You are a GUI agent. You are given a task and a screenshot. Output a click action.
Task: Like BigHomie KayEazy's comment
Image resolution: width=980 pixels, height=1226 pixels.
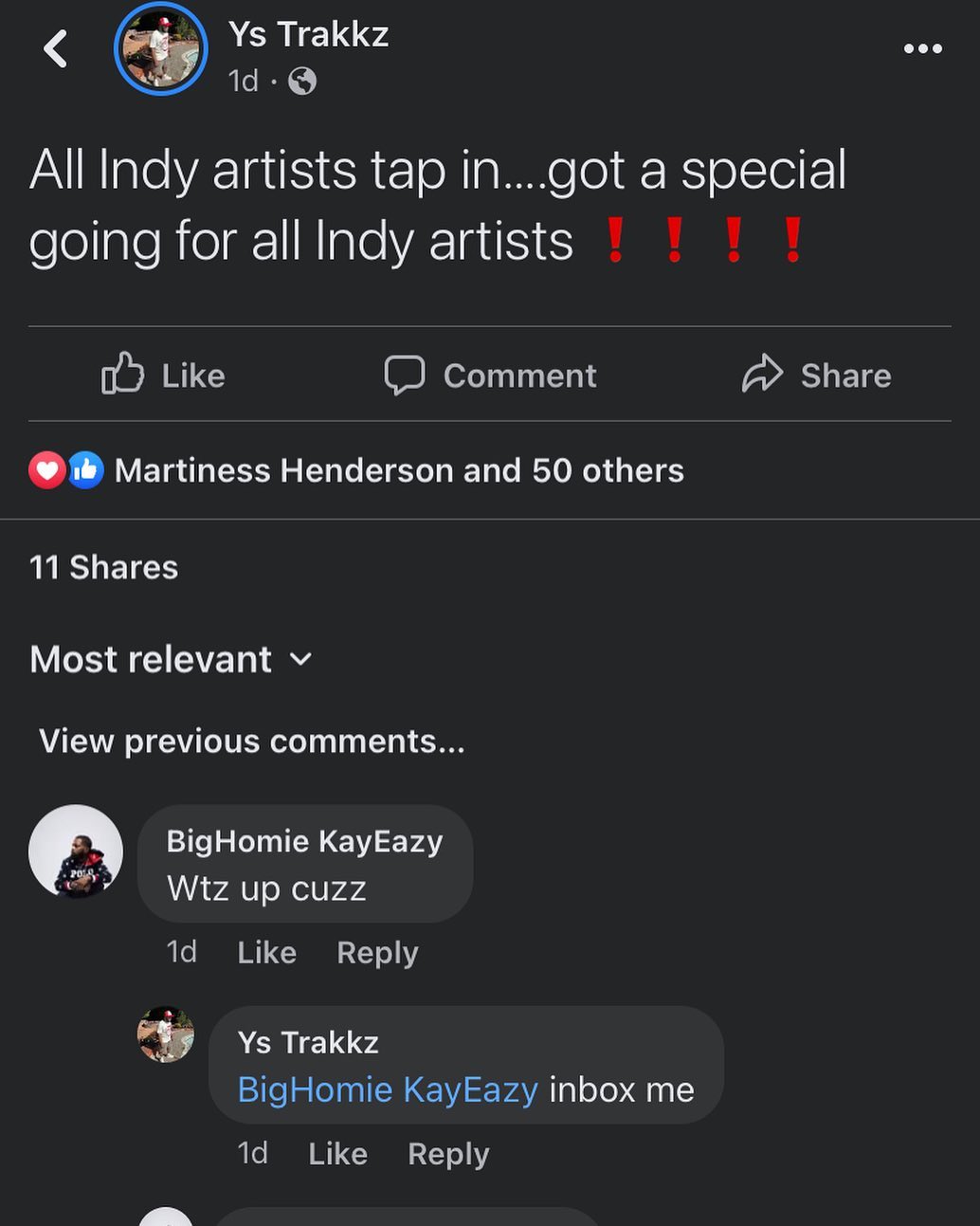pyautogui.click(x=267, y=952)
